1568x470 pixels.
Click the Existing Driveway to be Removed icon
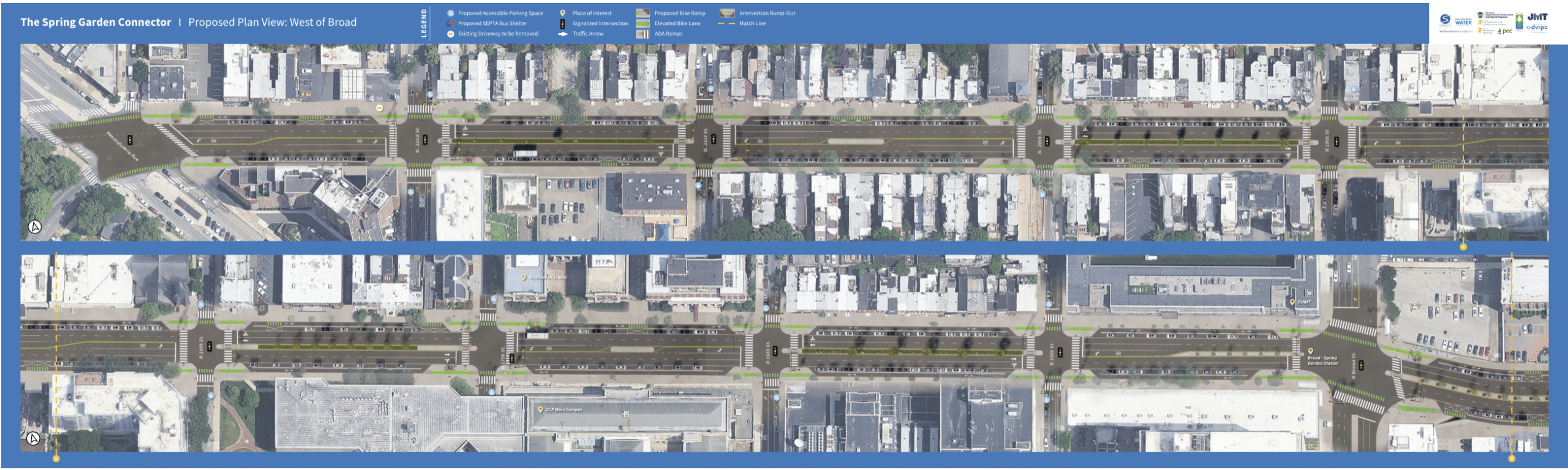[450, 34]
